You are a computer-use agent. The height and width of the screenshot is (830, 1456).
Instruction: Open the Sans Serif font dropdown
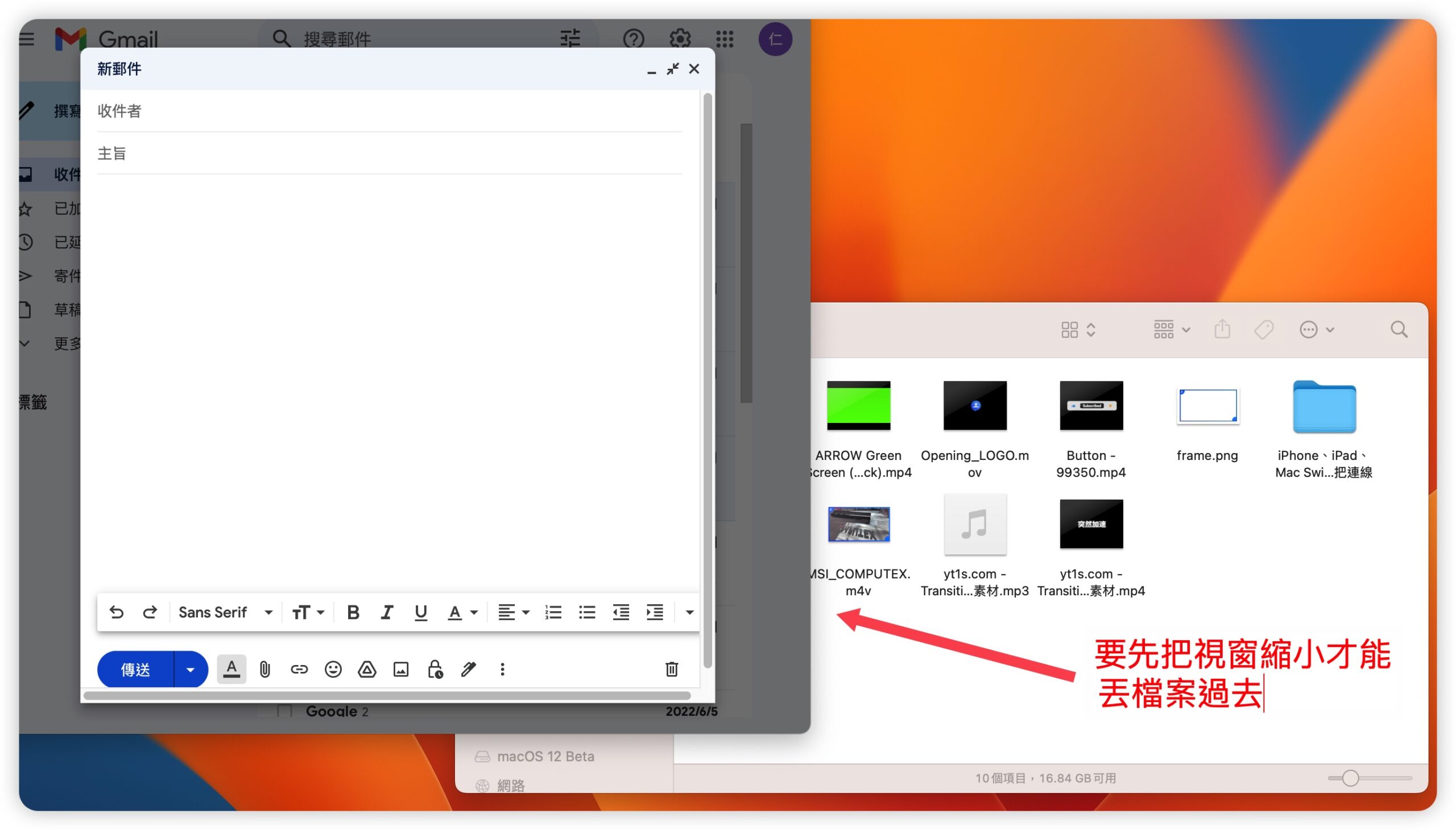[x=225, y=612]
